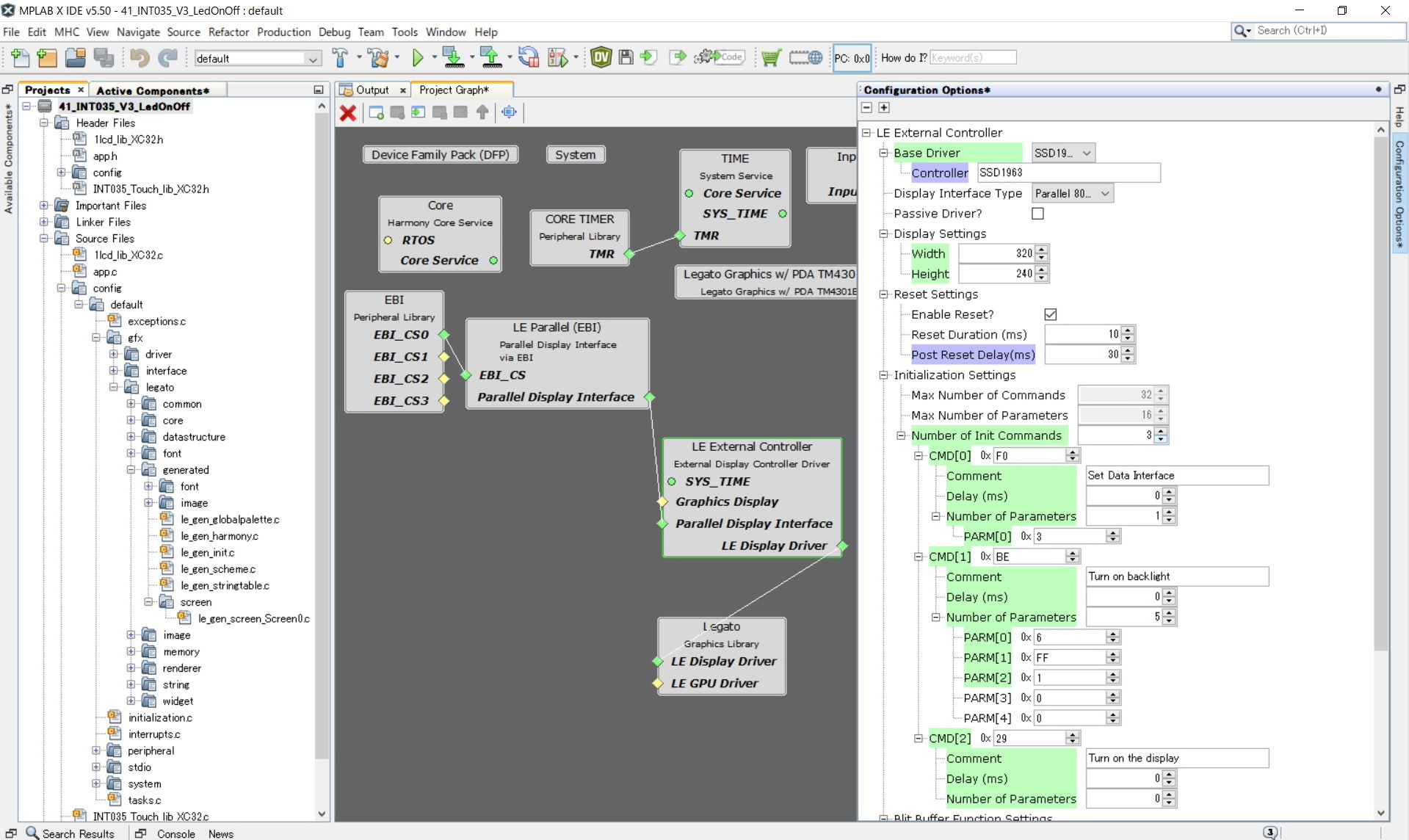Switch to the Output tab
1409x840 pixels.
pos(372,90)
